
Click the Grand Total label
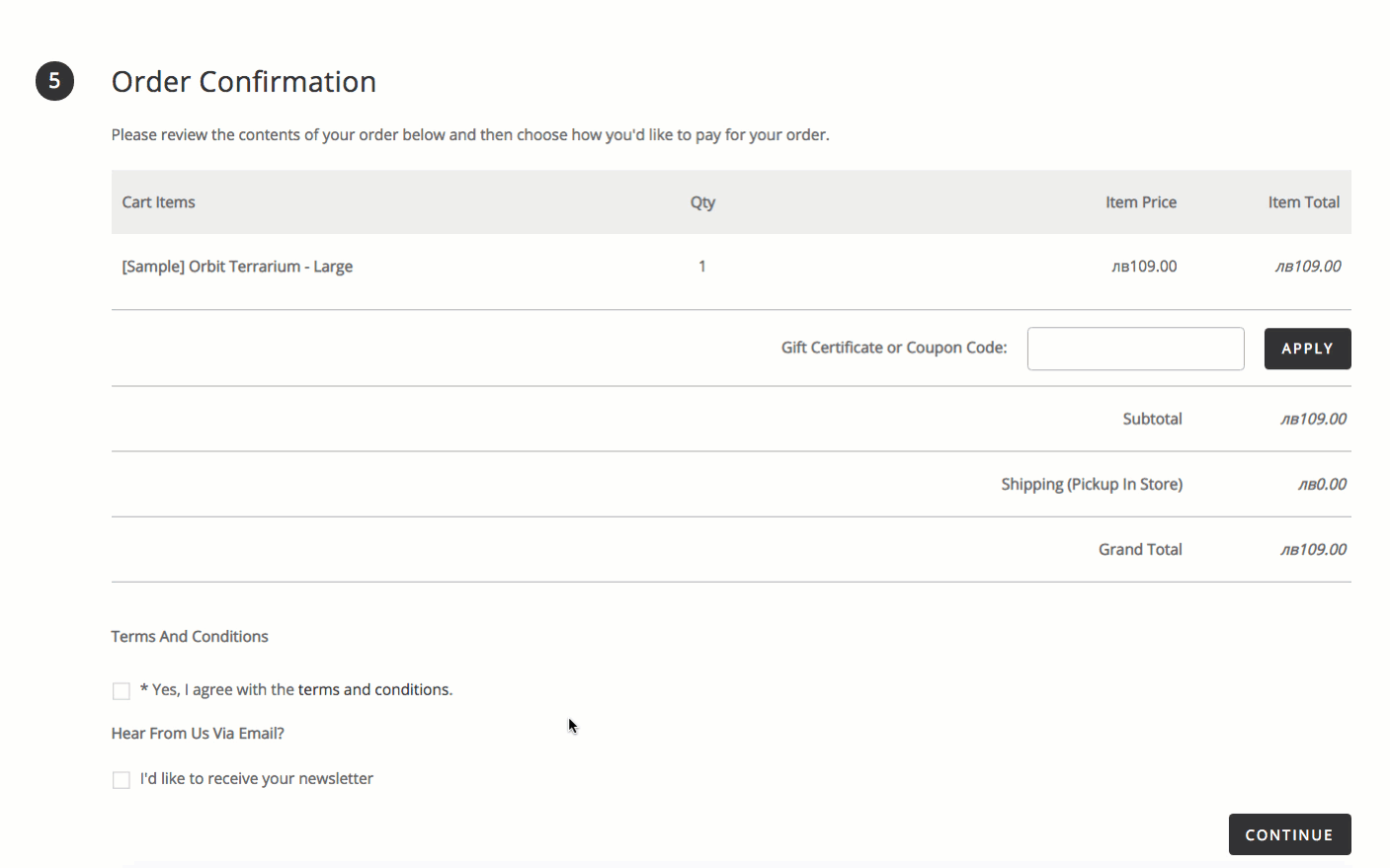coord(1140,549)
